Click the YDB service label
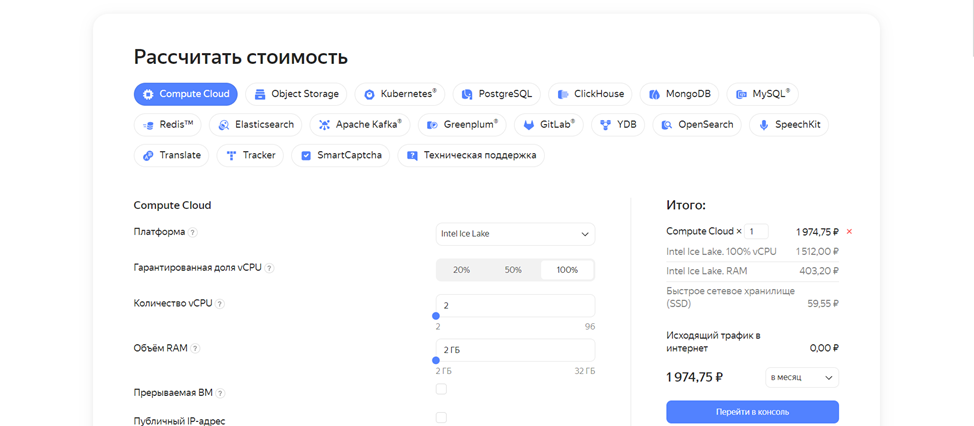974x426 pixels. pos(627,124)
